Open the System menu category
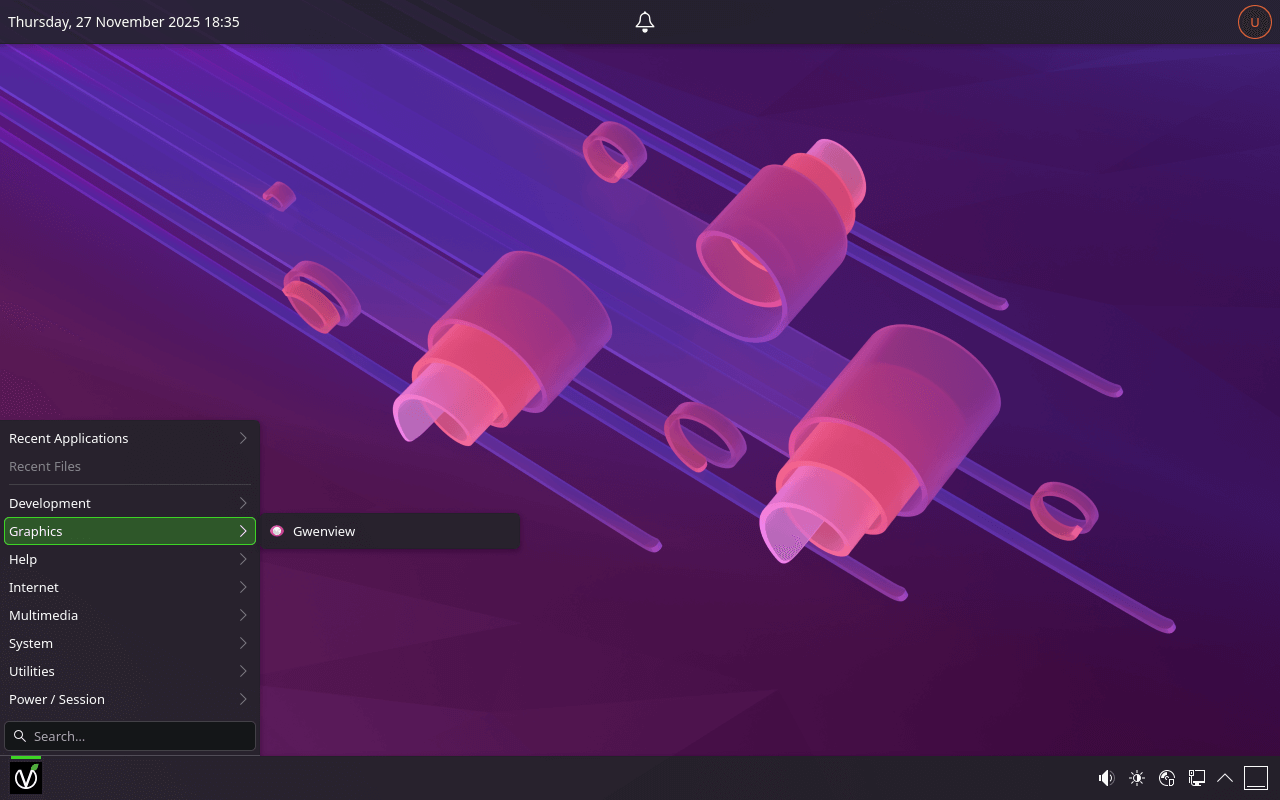The image size is (1280, 800). [129, 643]
